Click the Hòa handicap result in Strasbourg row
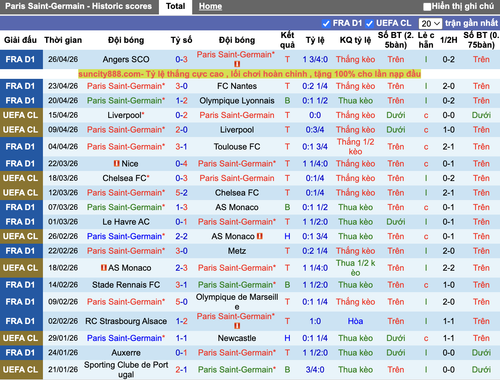This screenshot has height=380, width=500. coord(355,321)
